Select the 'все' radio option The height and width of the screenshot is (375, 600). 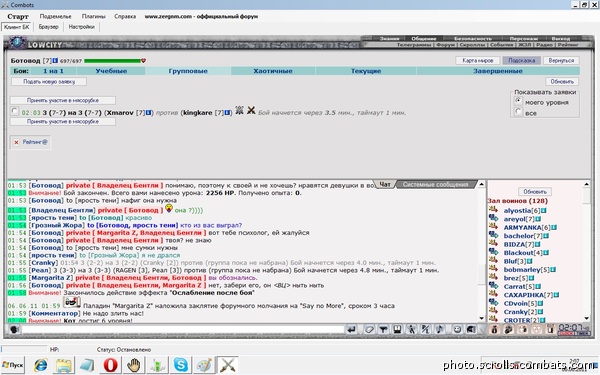click(518, 112)
